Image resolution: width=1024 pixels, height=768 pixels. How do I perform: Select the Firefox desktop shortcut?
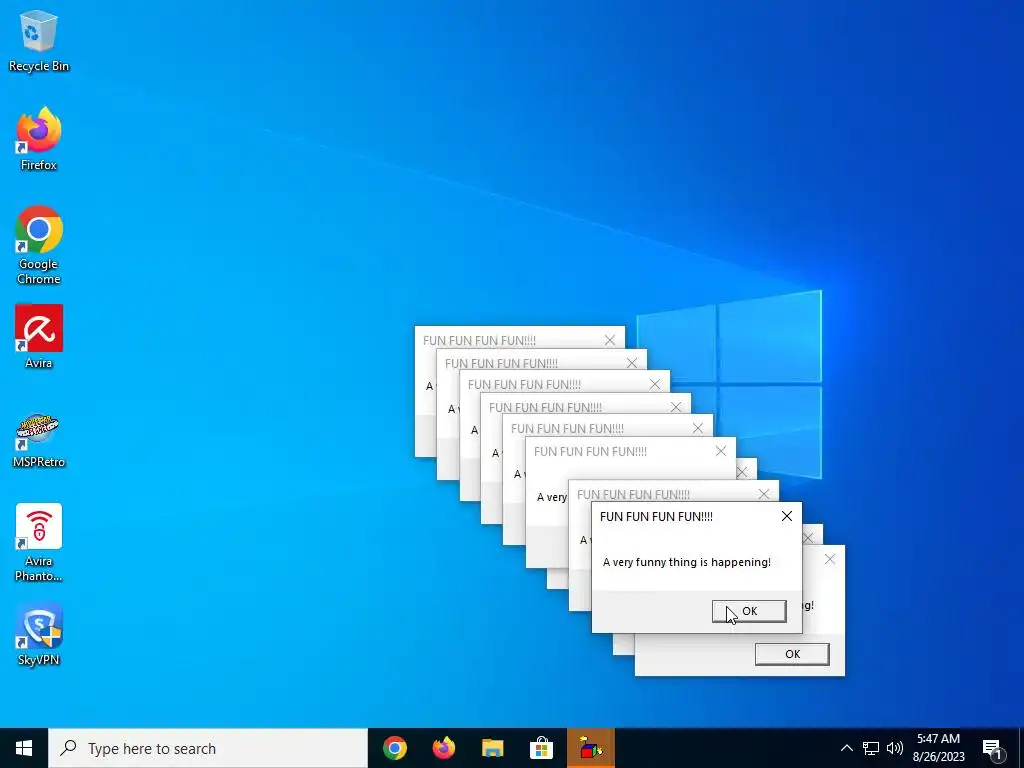point(39,139)
